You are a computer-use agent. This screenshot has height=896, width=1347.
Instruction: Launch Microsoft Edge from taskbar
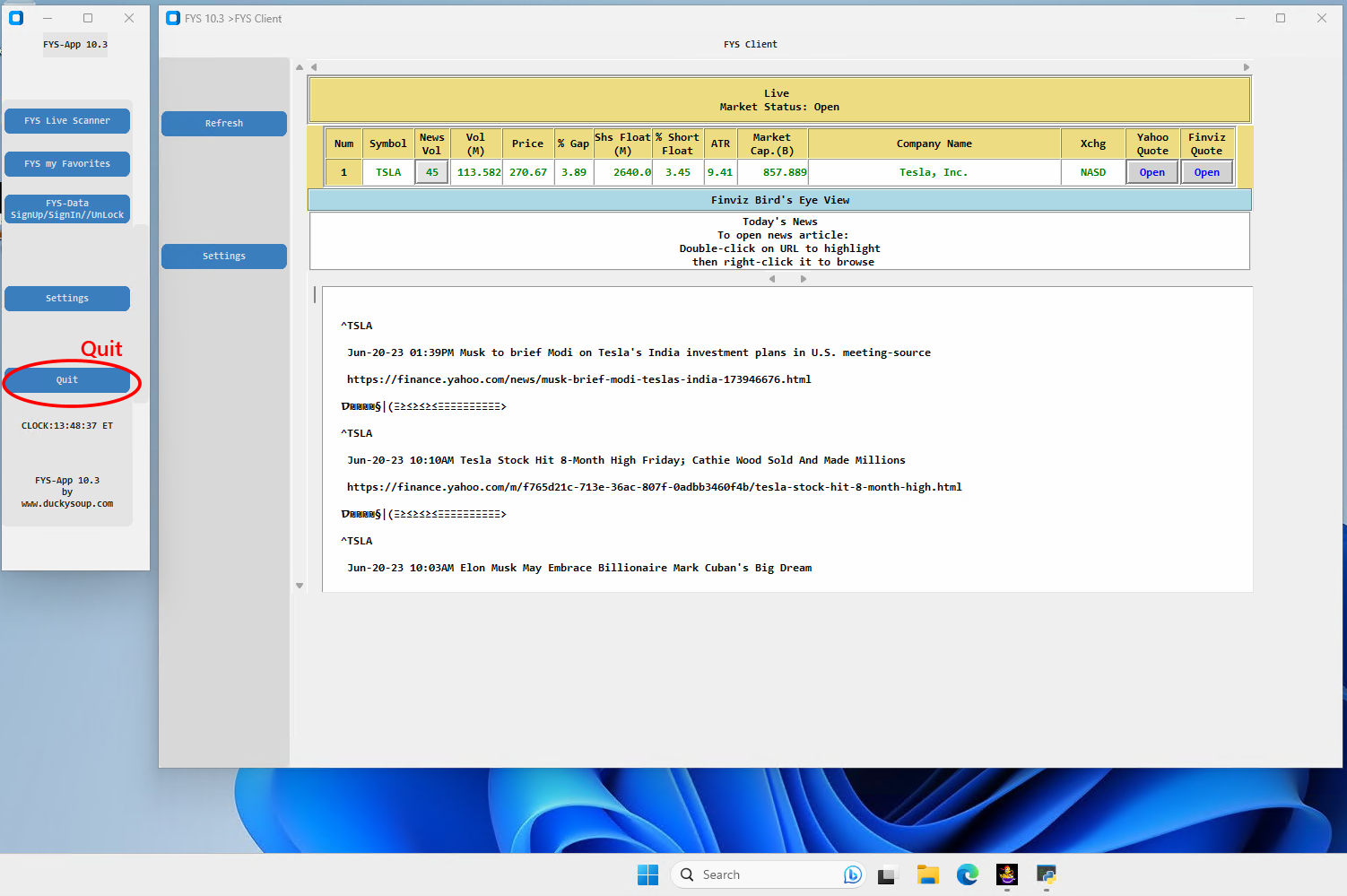[x=968, y=874]
